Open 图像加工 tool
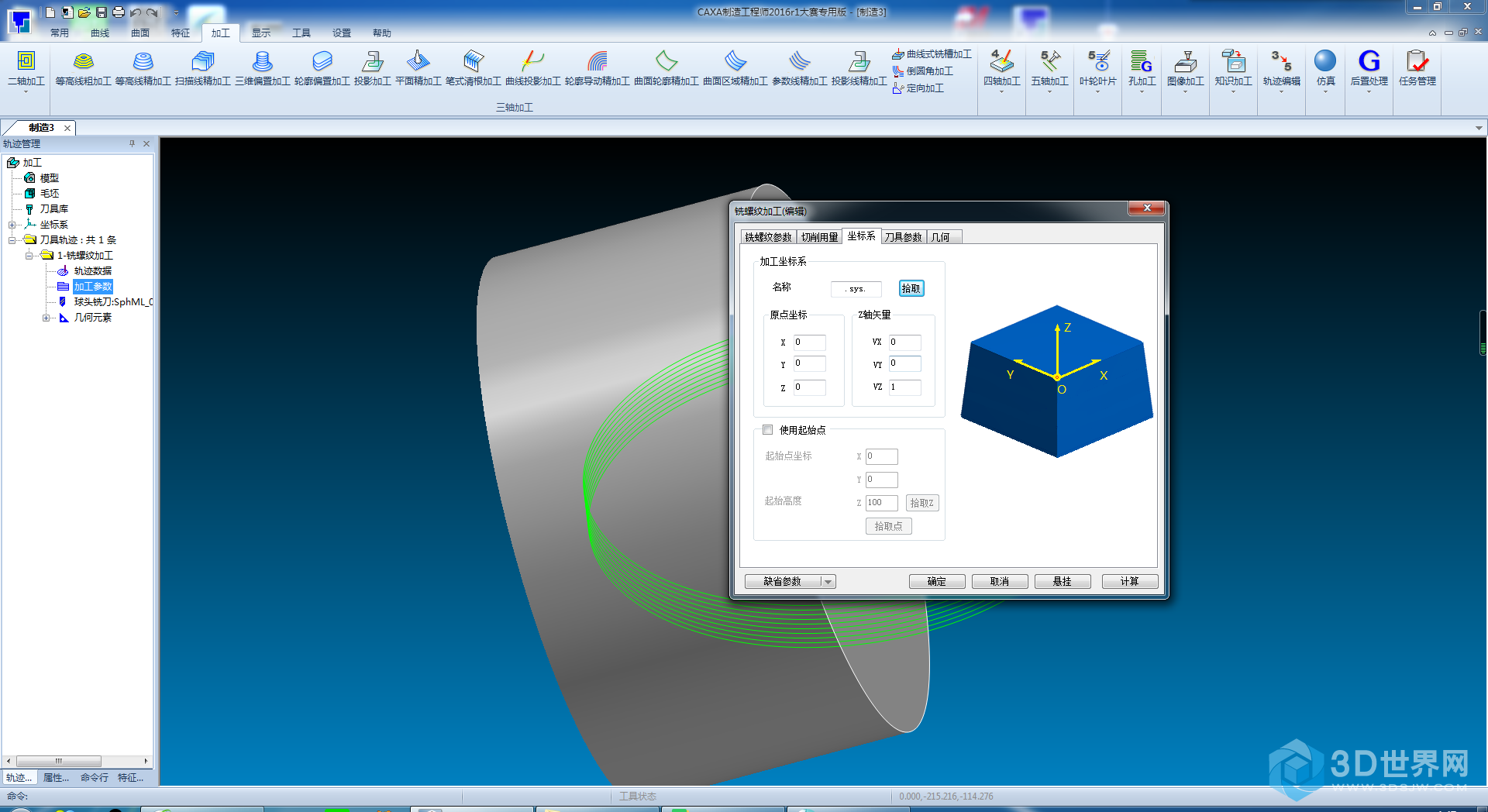This screenshot has height=812, width=1488. coord(1185,71)
